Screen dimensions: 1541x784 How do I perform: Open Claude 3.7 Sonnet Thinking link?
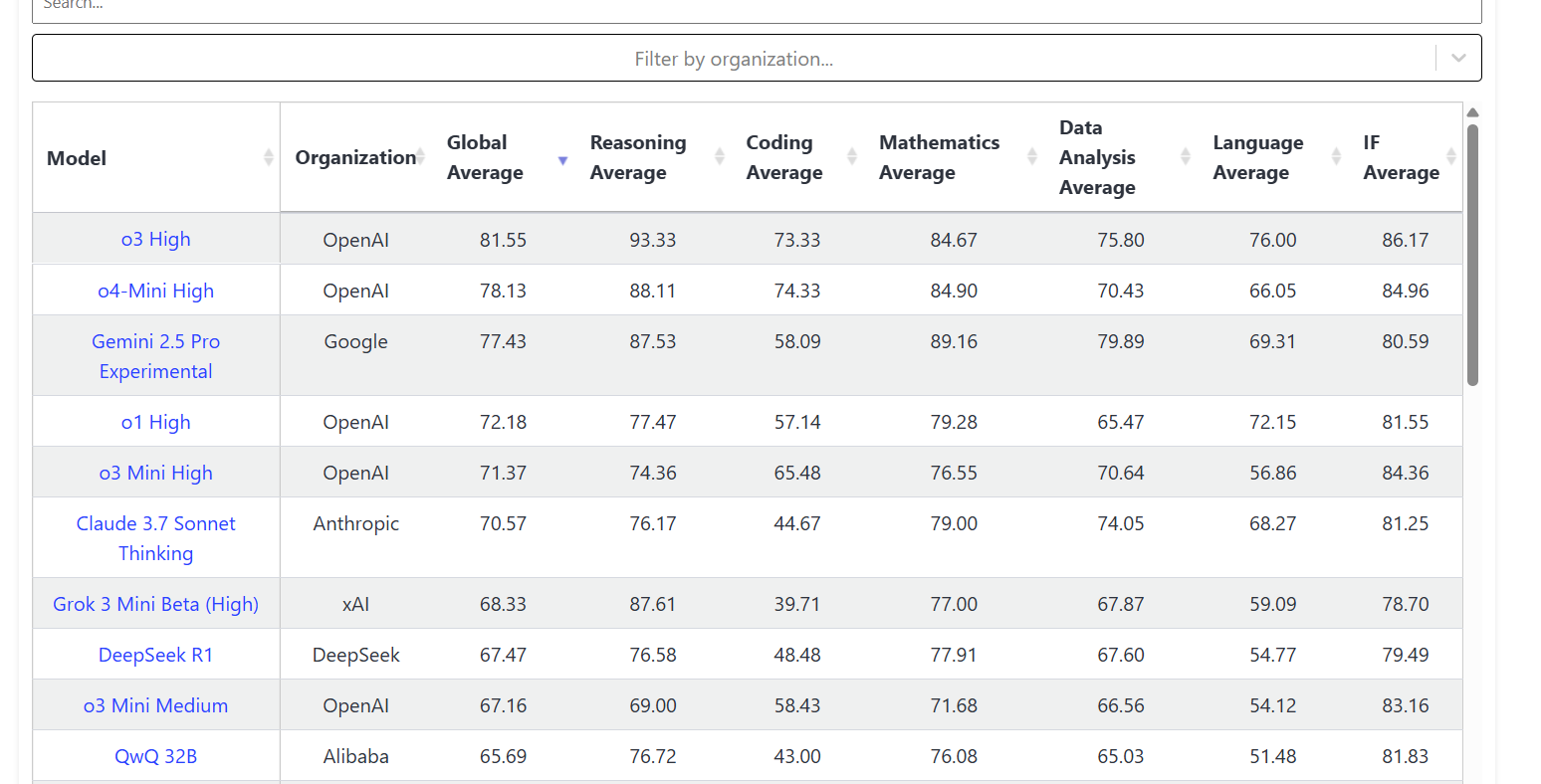click(155, 538)
